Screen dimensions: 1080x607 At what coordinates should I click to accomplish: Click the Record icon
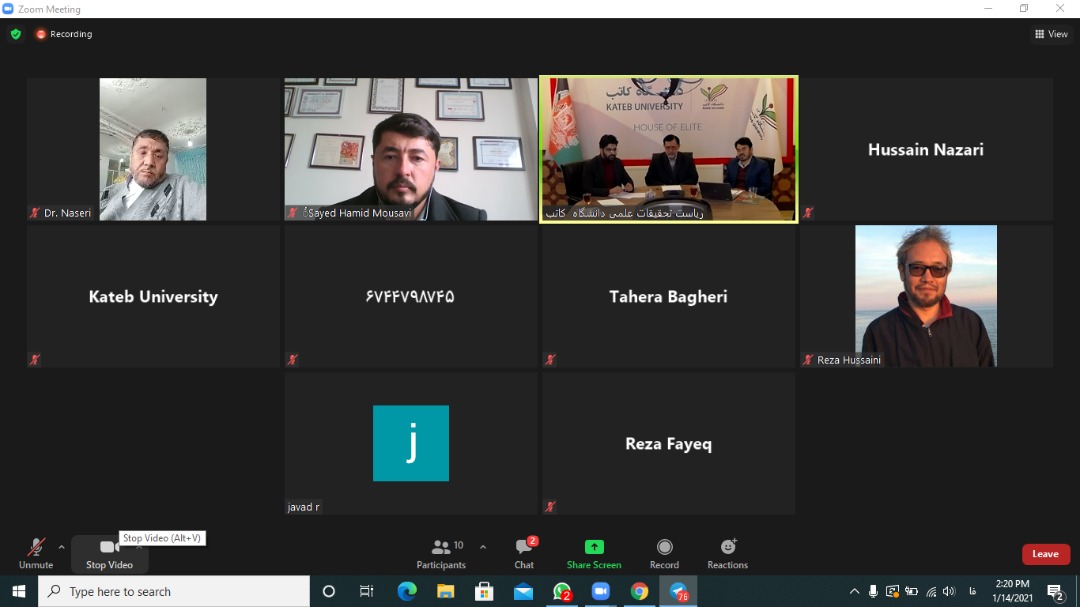(x=664, y=547)
